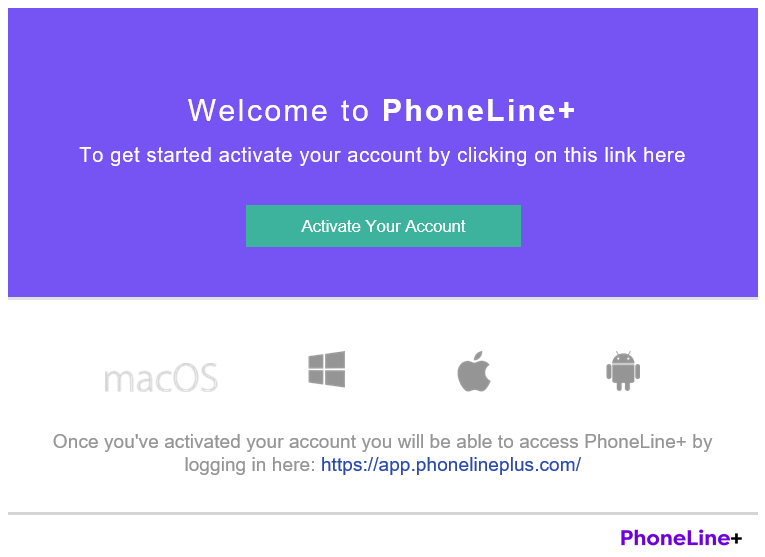
Task: Open the app.phonelineplus.com login link
Action: coord(450,465)
